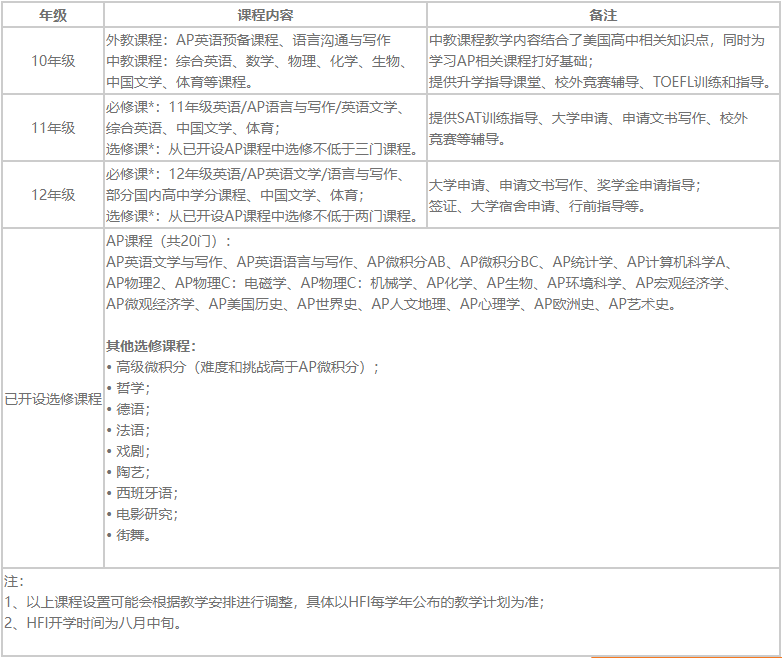The height and width of the screenshot is (658, 782).
Task: Select the 戏剧 list item
Action: [x=132, y=451]
